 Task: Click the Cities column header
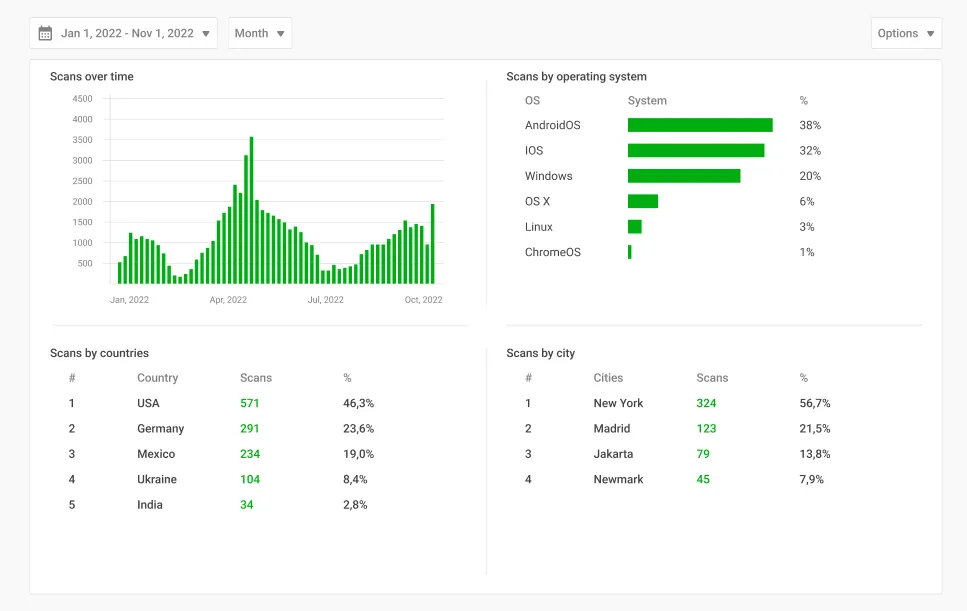pyautogui.click(x=608, y=378)
